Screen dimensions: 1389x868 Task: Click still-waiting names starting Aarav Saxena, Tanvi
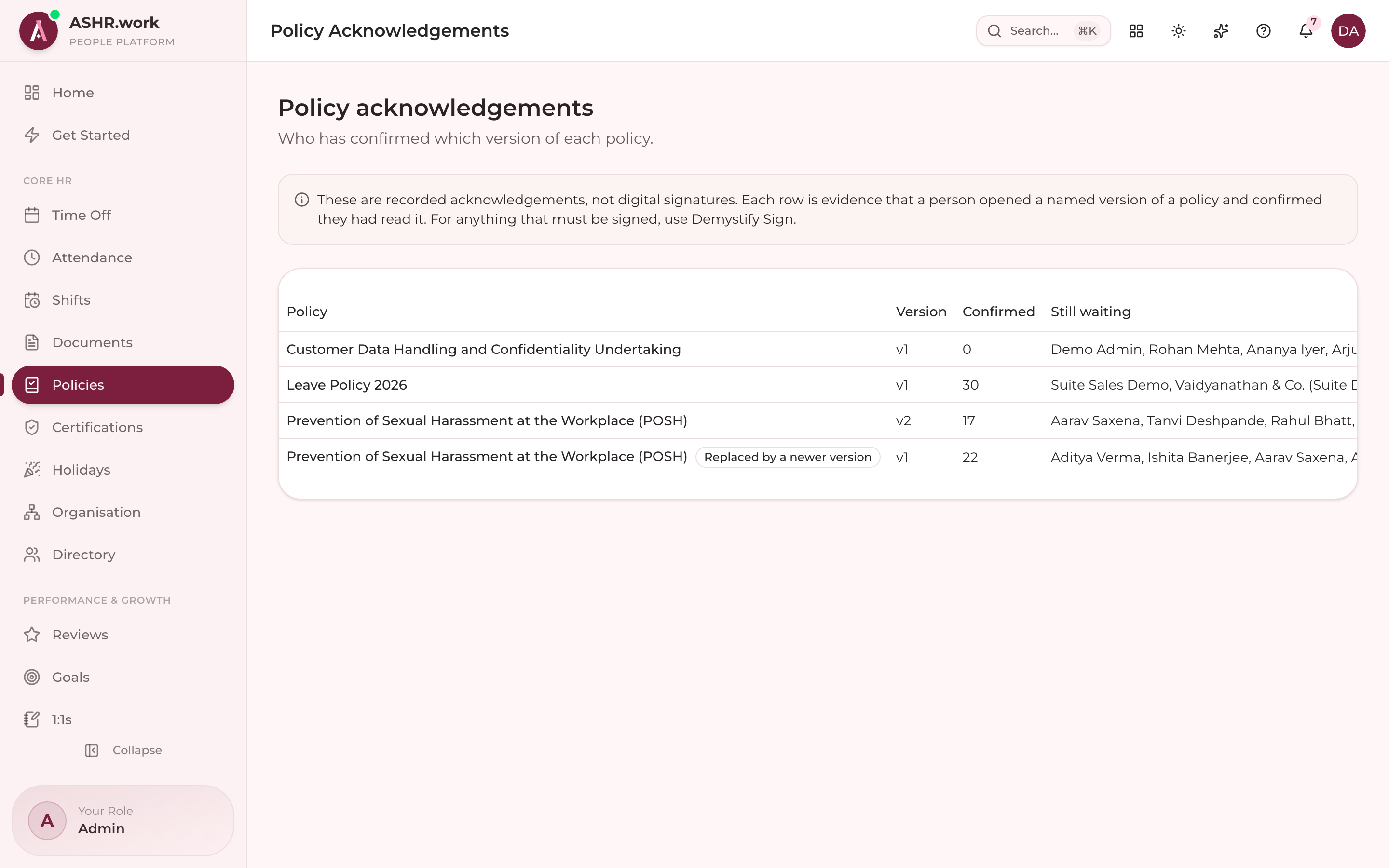point(1203,421)
